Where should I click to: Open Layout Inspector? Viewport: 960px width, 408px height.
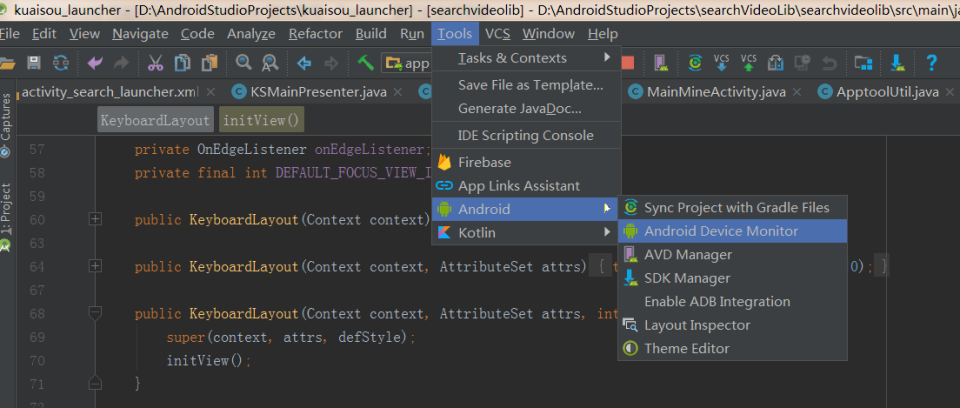tap(733, 325)
